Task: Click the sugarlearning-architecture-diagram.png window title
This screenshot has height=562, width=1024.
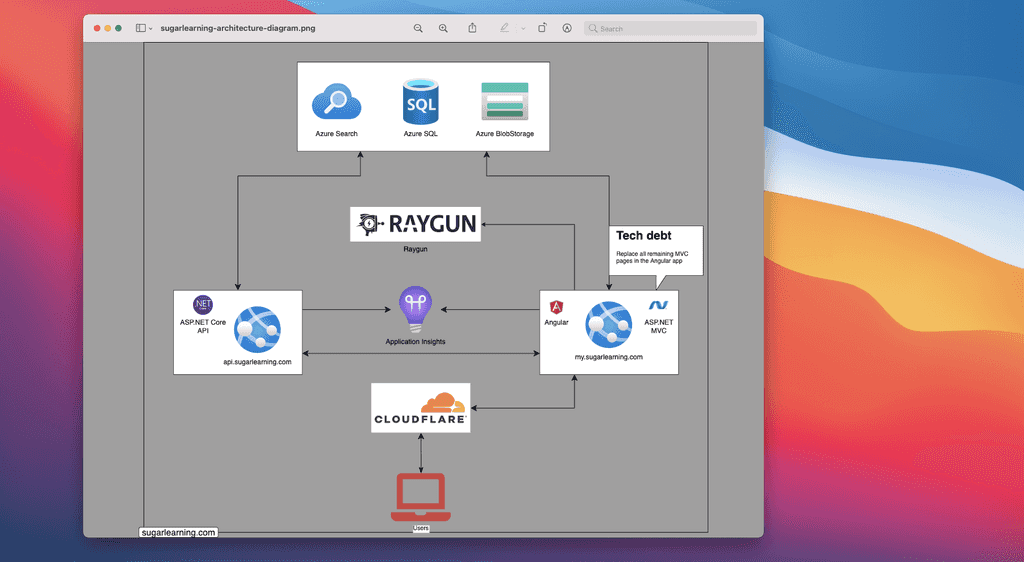Action: coord(238,28)
